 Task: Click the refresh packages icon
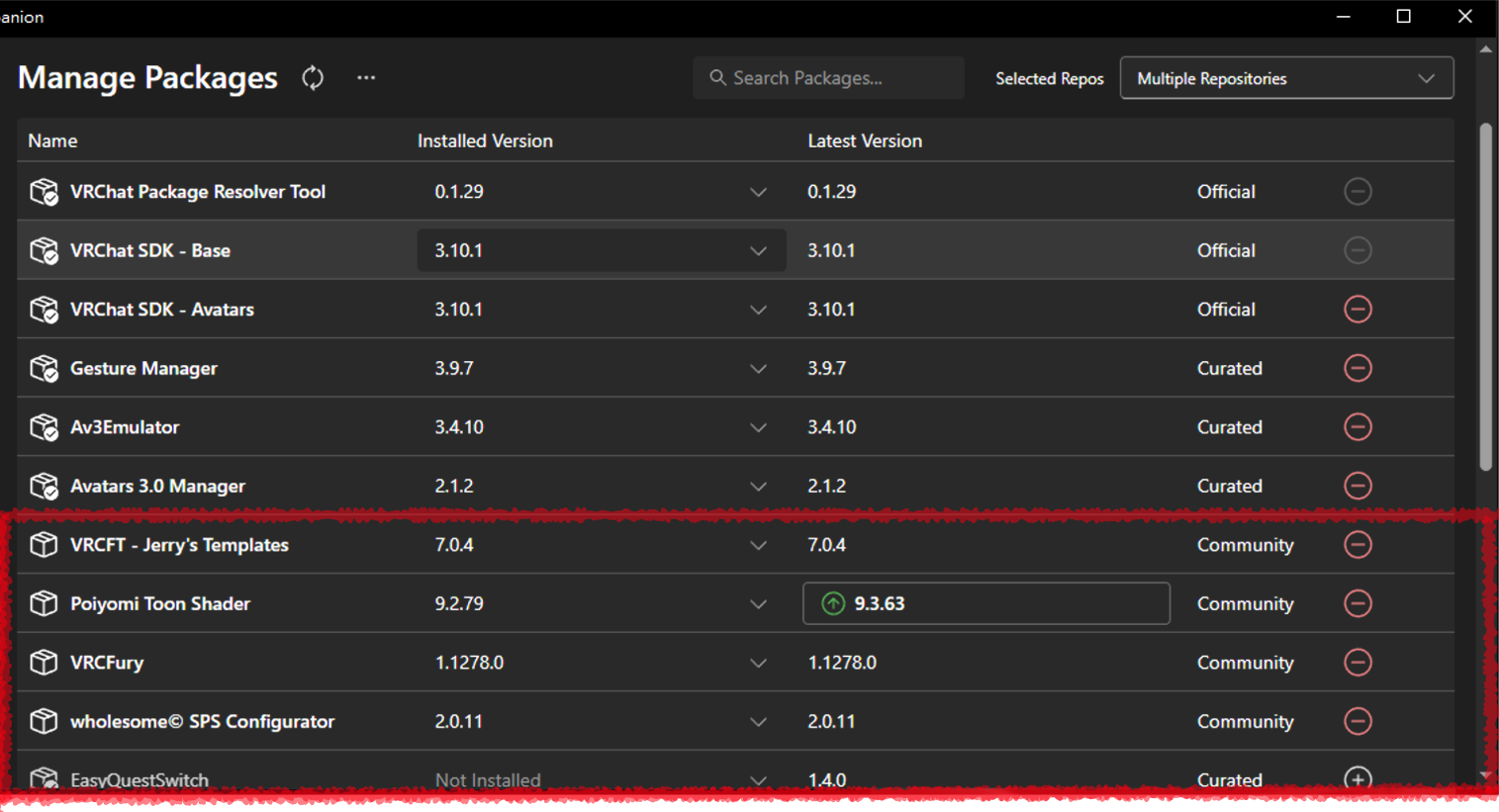point(313,78)
